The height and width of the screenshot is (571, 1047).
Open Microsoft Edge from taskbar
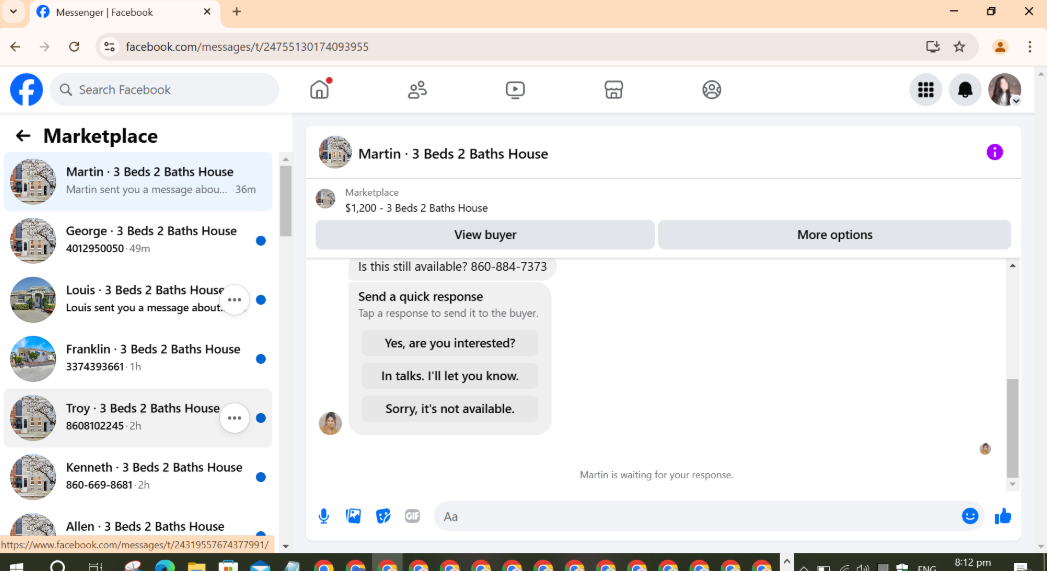coord(165,566)
